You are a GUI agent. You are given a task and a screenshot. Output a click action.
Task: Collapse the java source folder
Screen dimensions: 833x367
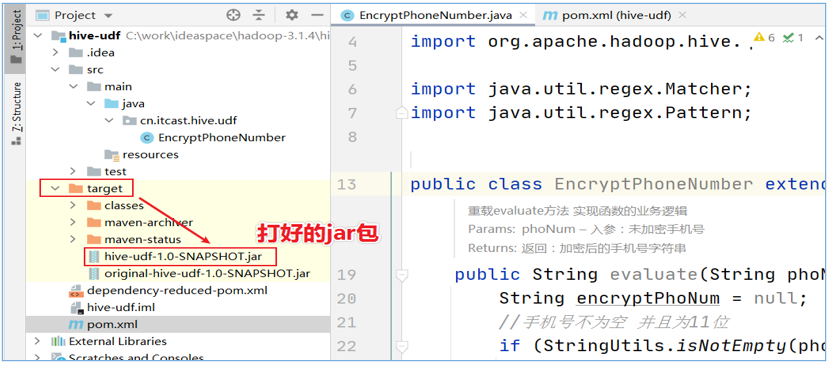(91, 104)
